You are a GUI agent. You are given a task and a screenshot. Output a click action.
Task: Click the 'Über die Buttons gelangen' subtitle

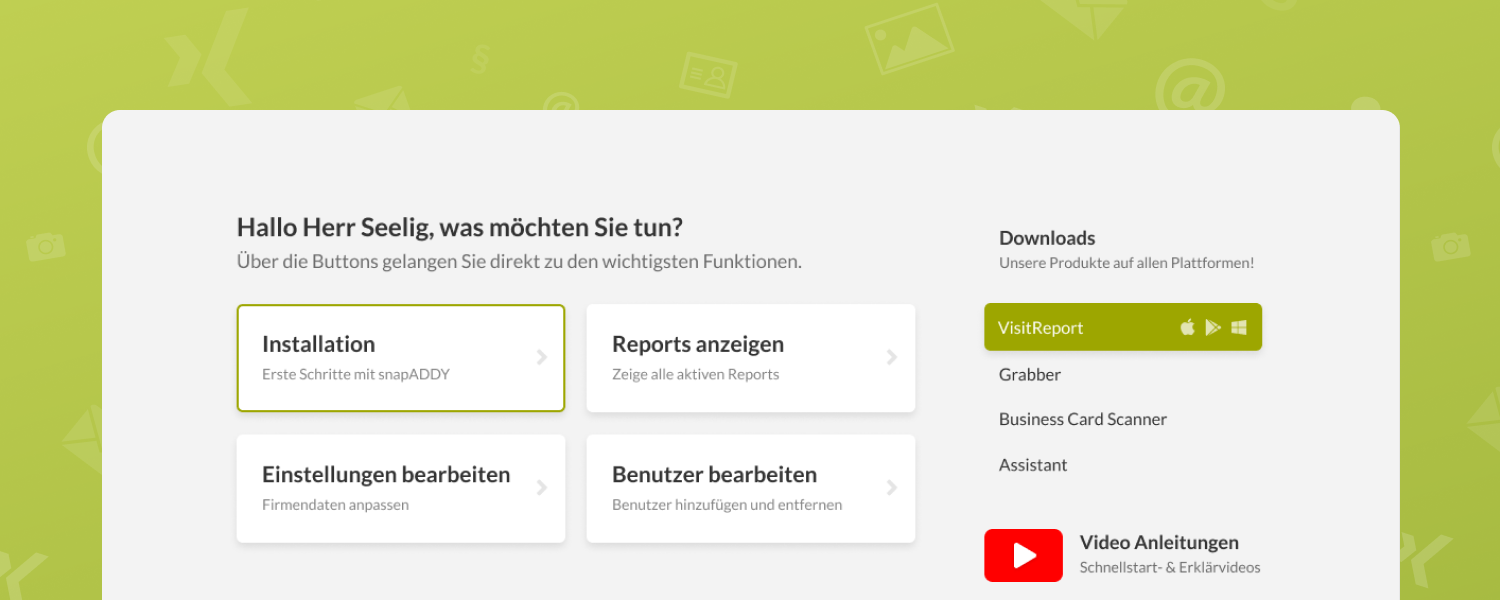[519, 262]
